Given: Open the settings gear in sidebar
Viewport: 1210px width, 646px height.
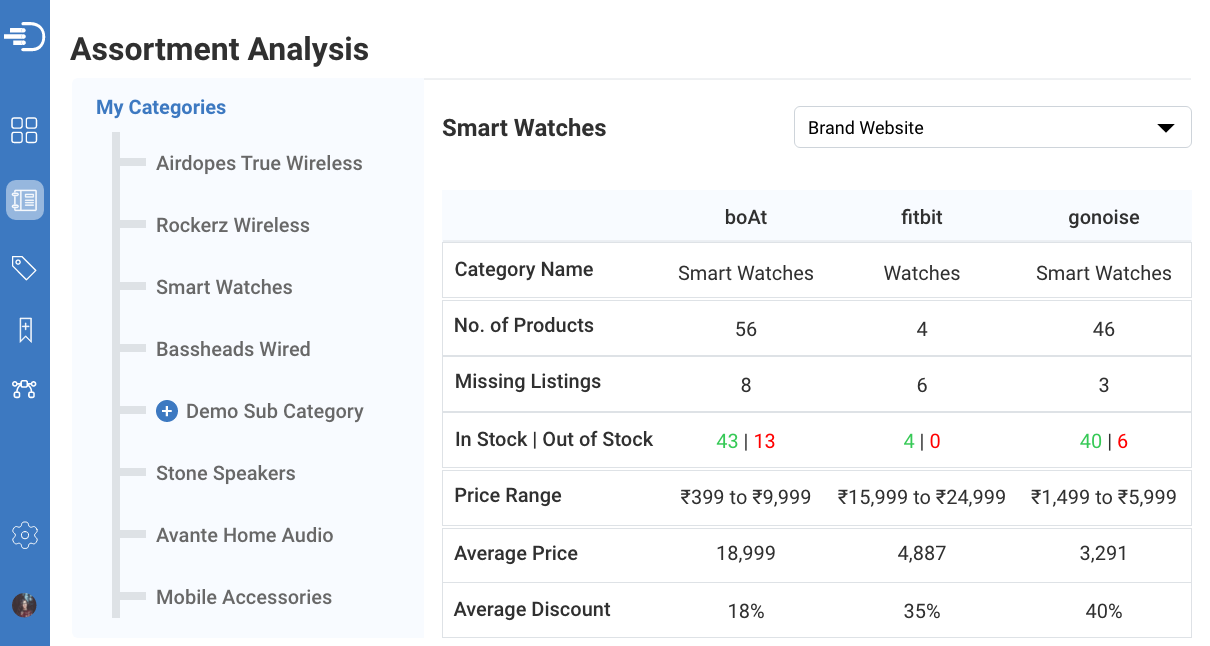Looking at the screenshot, I should coord(25,535).
